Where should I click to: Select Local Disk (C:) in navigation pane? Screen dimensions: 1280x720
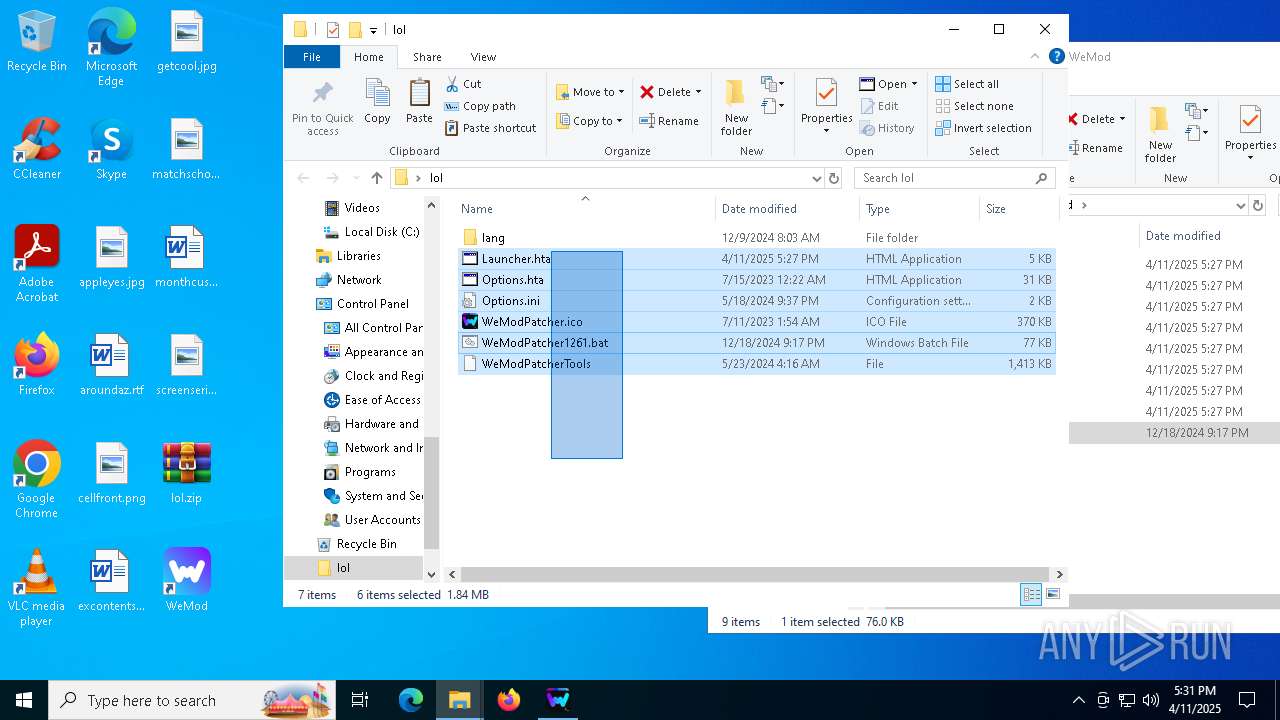point(372,232)
